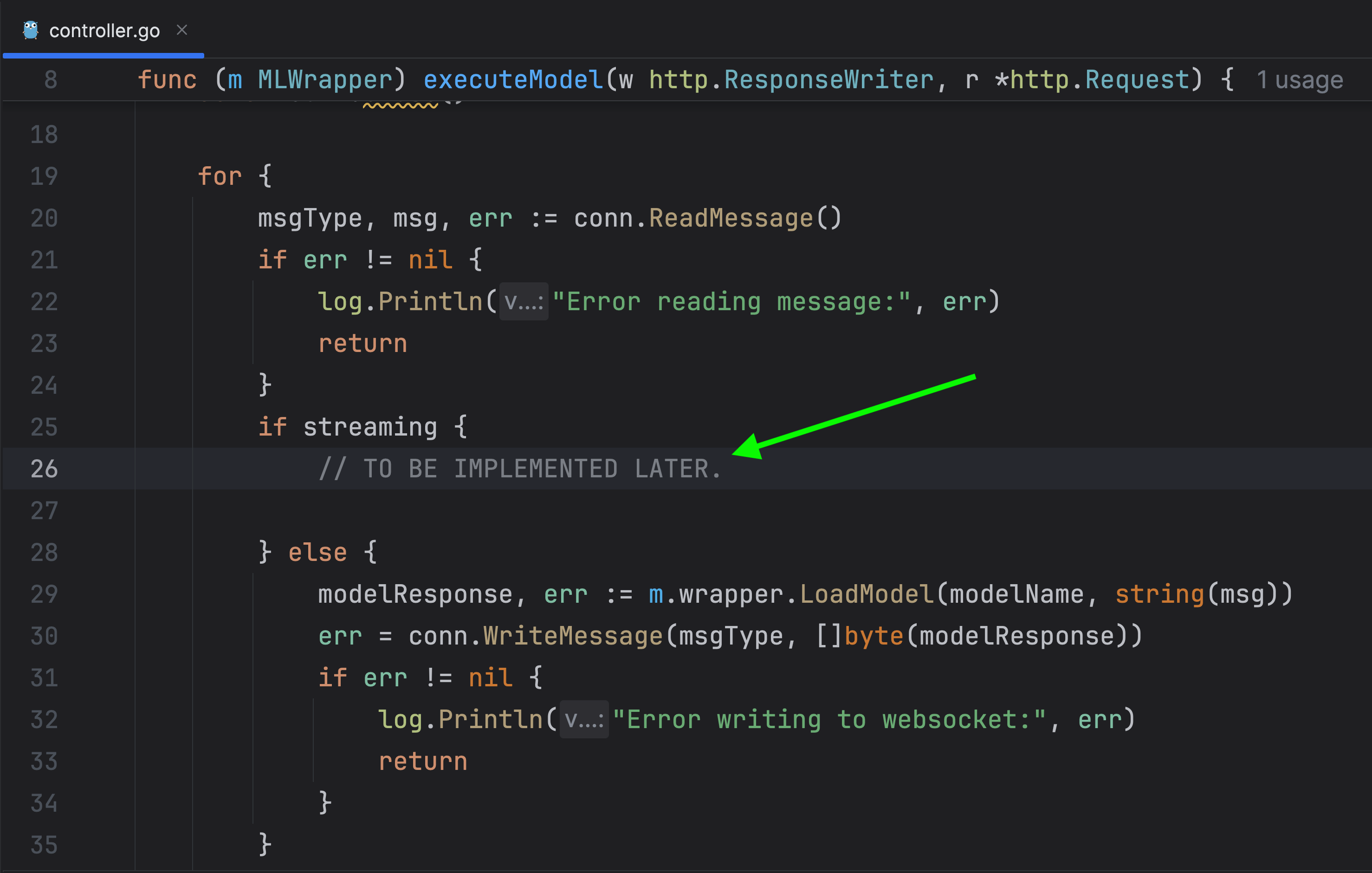
Task: Click line number 35 in the gutter
Action: 44,845
